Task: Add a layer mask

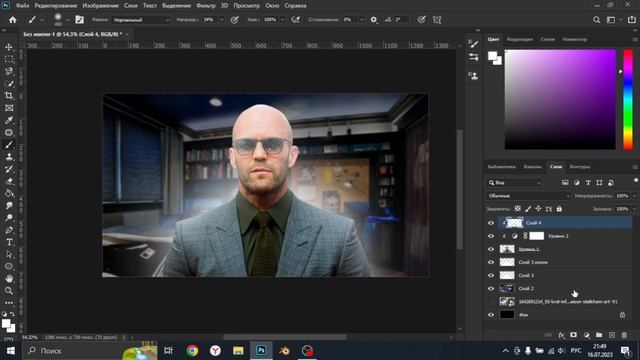Action: click(573, 335)
